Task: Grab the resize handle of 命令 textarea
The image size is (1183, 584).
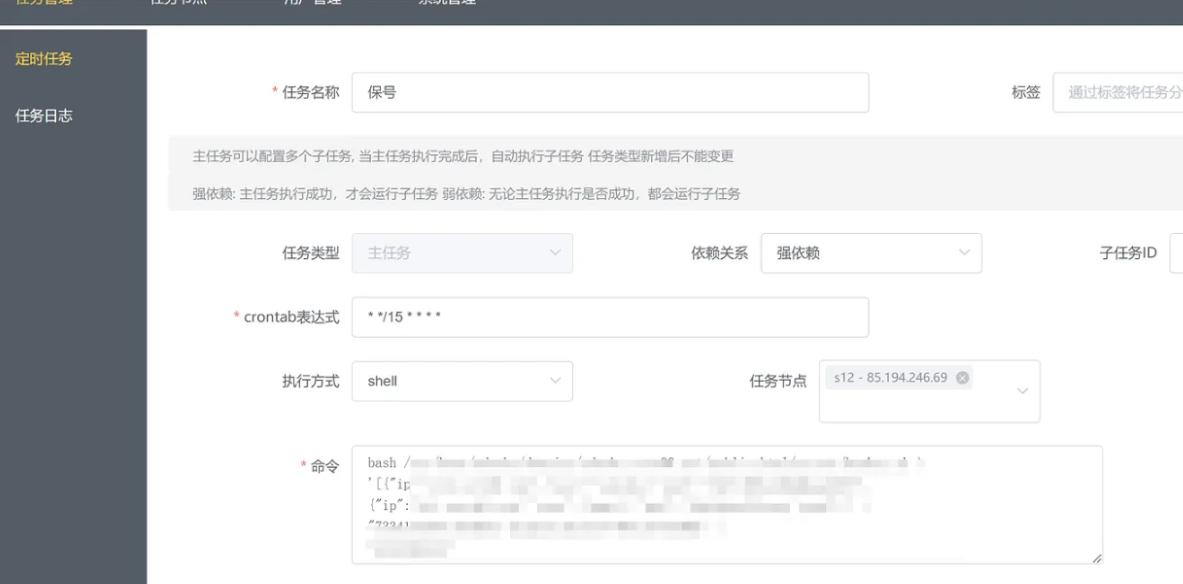Action: pyautogui.click(x=1096, y=558)
